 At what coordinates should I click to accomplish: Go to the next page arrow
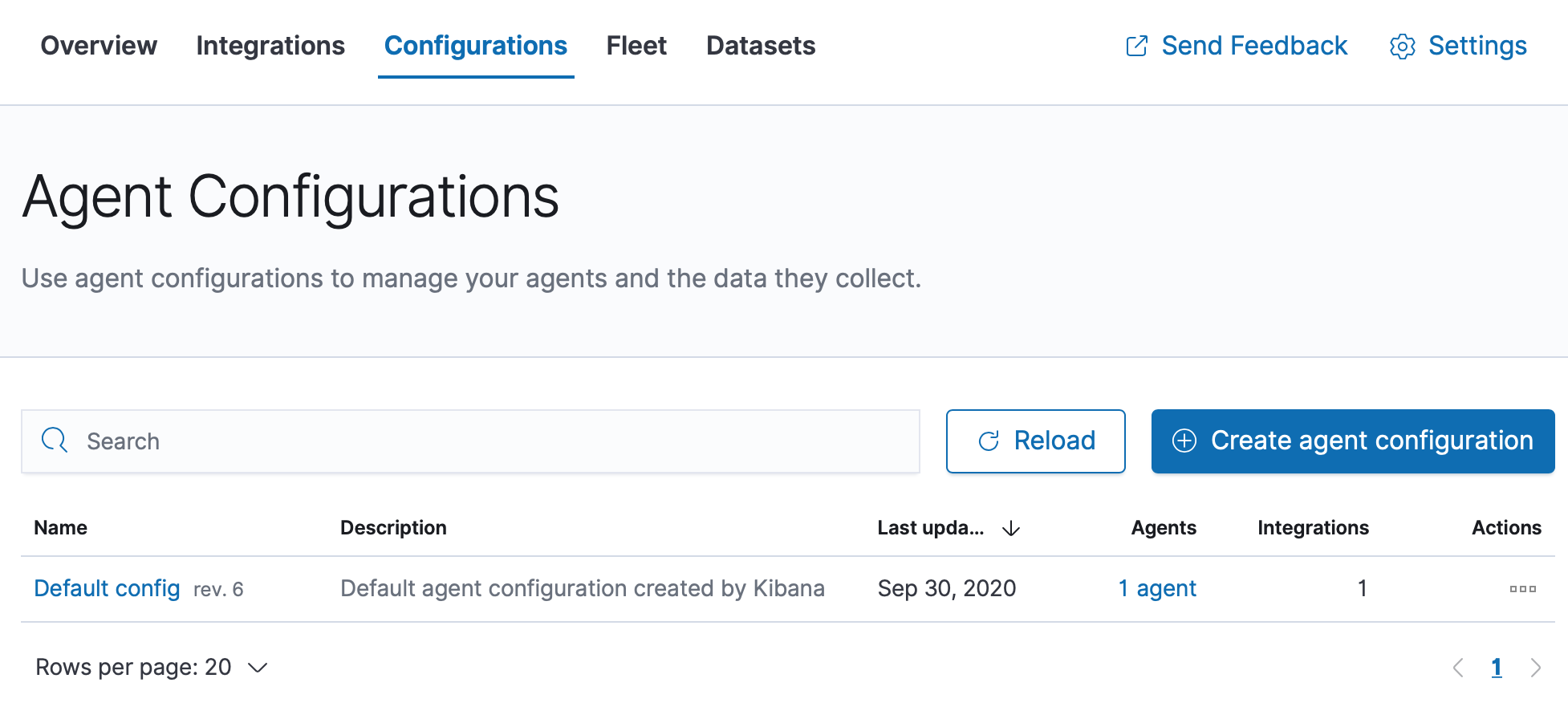coord(1535,668)
